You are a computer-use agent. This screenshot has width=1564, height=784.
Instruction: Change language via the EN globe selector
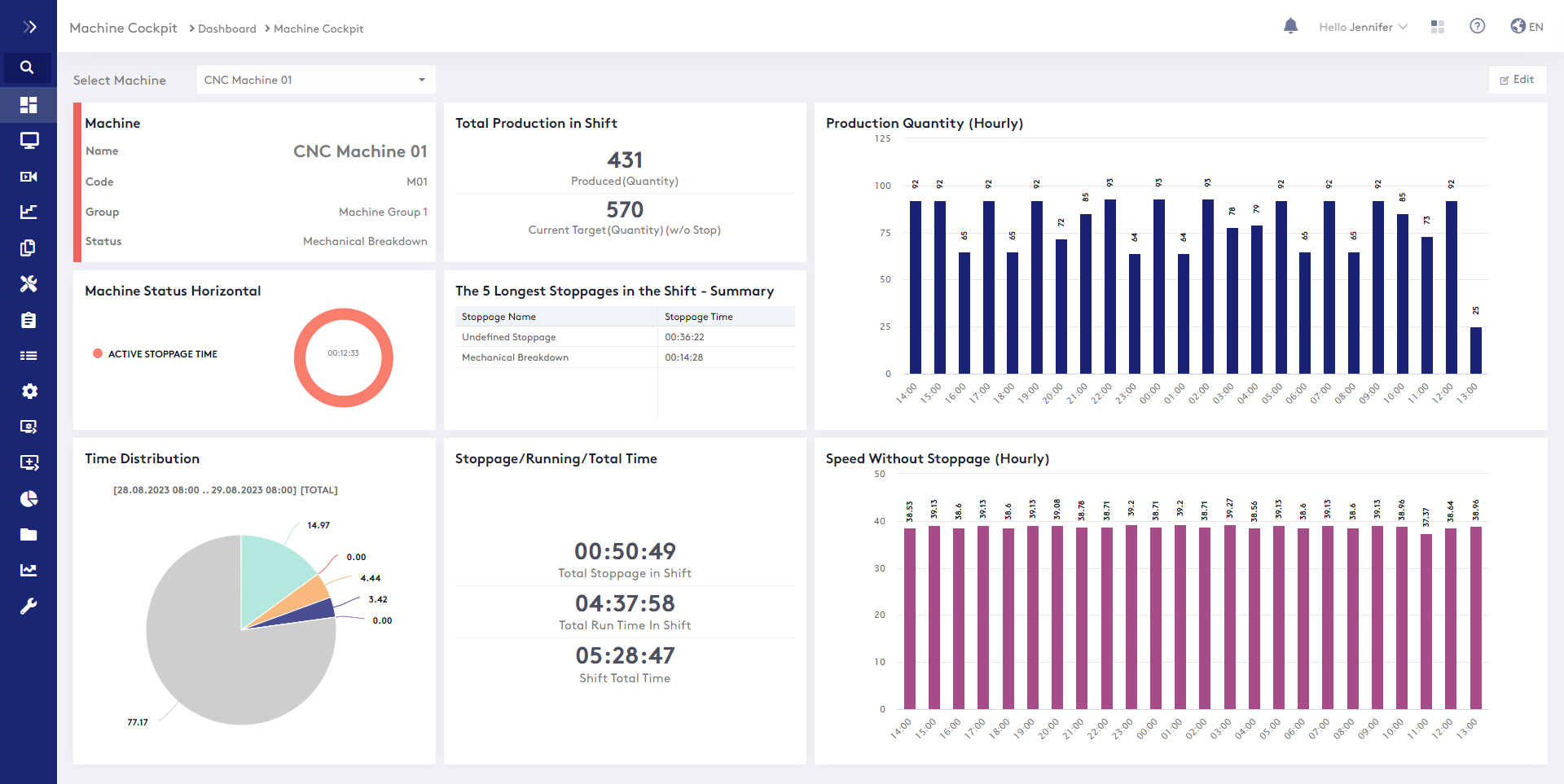1527,27
